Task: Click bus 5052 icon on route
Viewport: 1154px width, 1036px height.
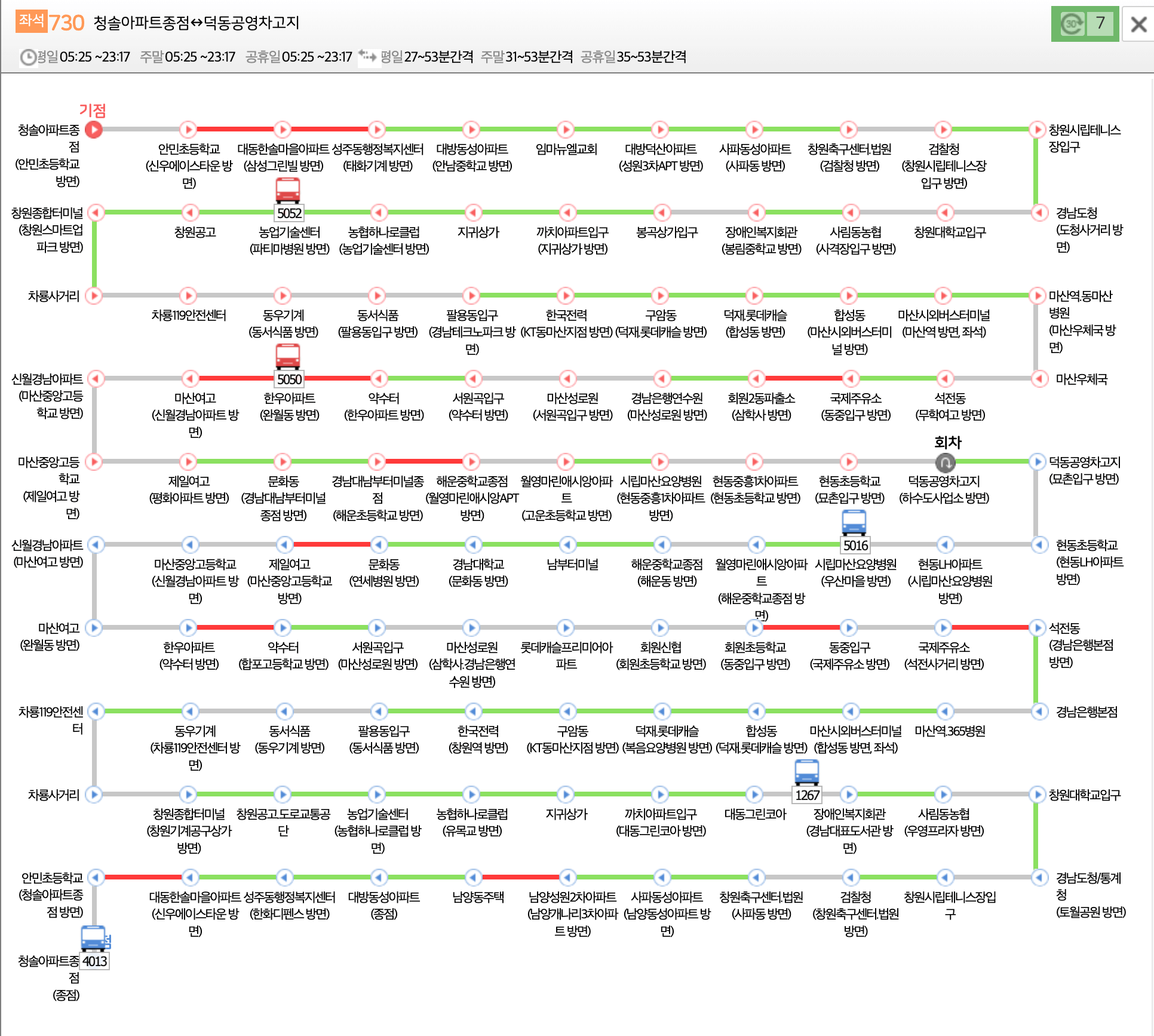Action: (288, 191)
